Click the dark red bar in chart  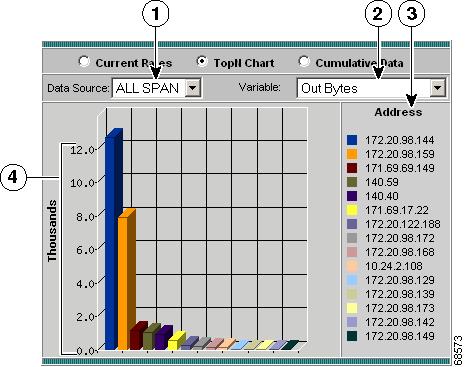tap(136, 337)
